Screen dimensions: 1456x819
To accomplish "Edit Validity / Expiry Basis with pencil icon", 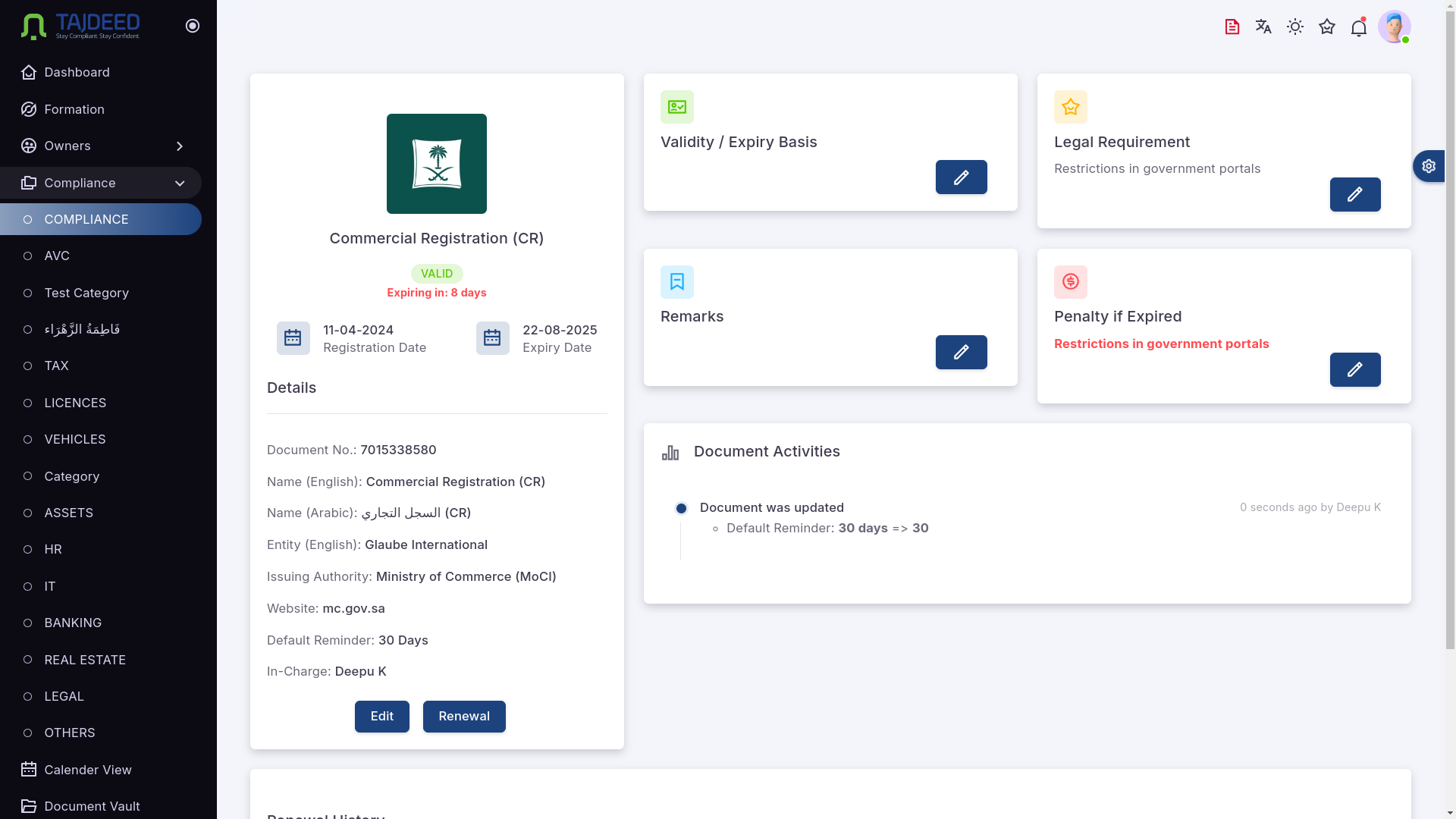I will [x=961, y=177].
